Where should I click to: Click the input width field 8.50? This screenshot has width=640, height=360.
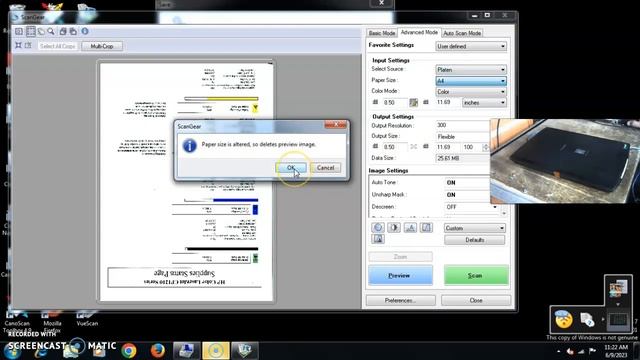coord(394,103)
